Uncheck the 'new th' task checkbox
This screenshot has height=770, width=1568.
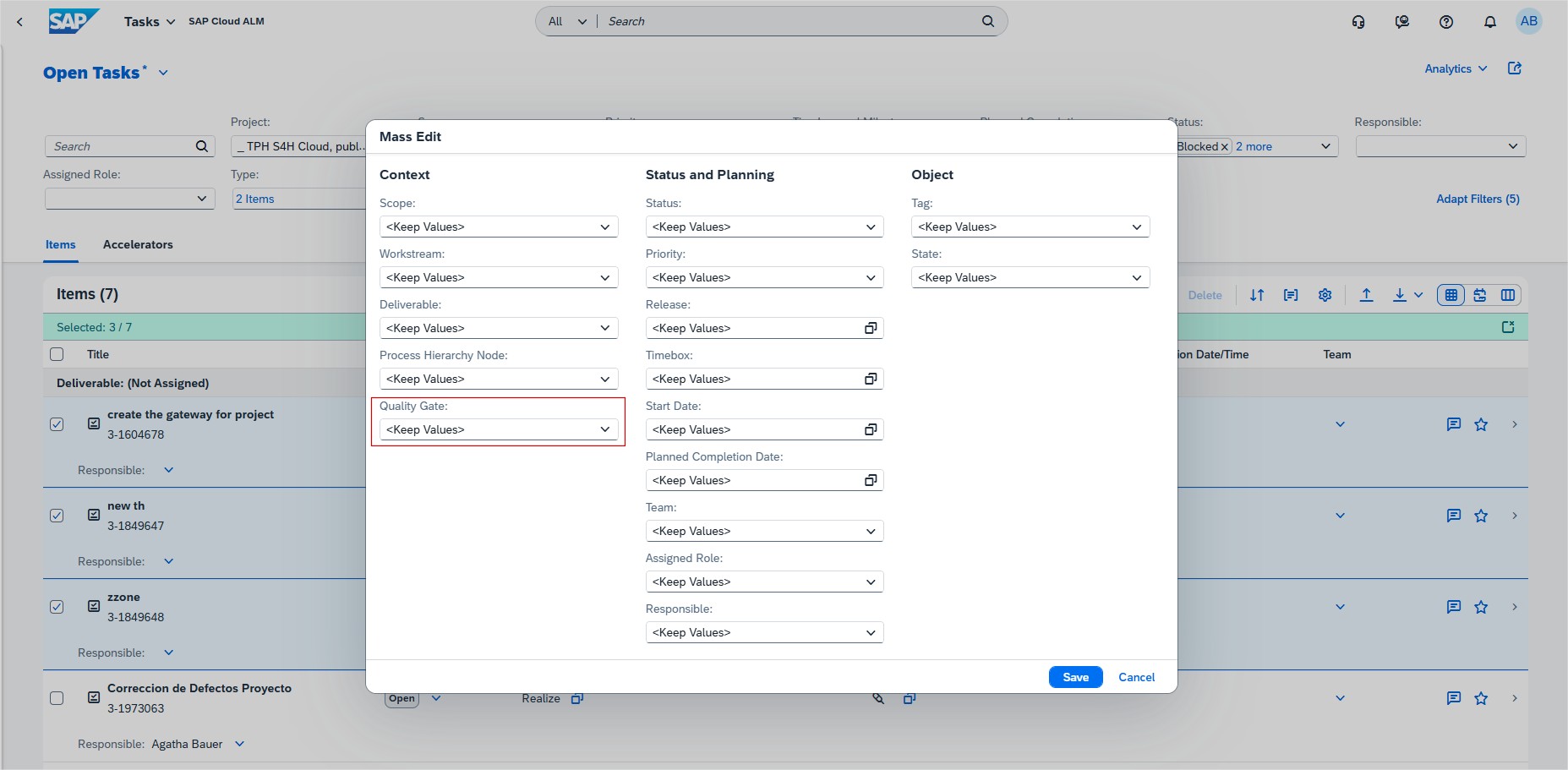(57, 516)
